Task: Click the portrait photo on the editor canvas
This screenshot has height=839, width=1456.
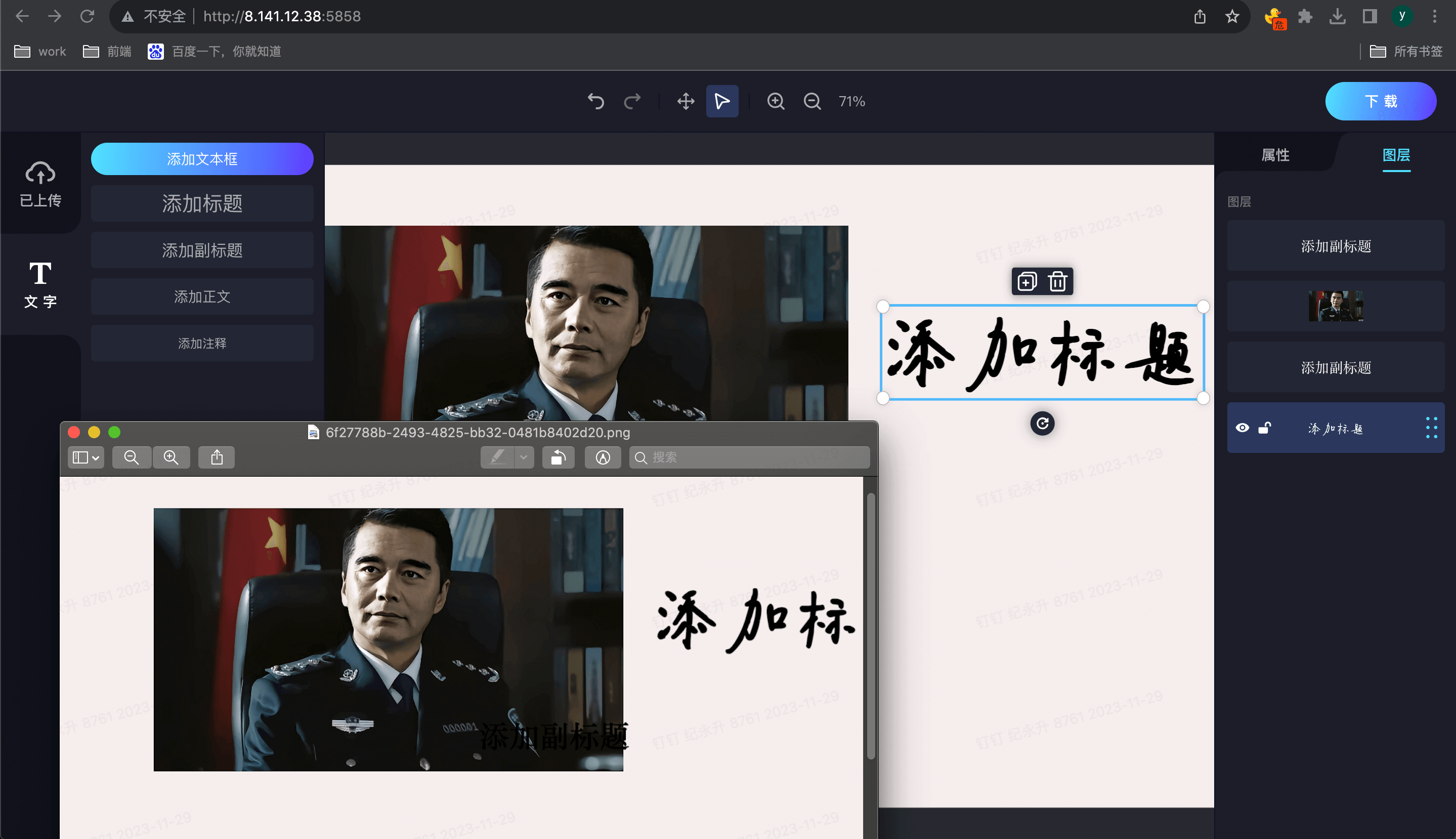Action: (586, 323)
